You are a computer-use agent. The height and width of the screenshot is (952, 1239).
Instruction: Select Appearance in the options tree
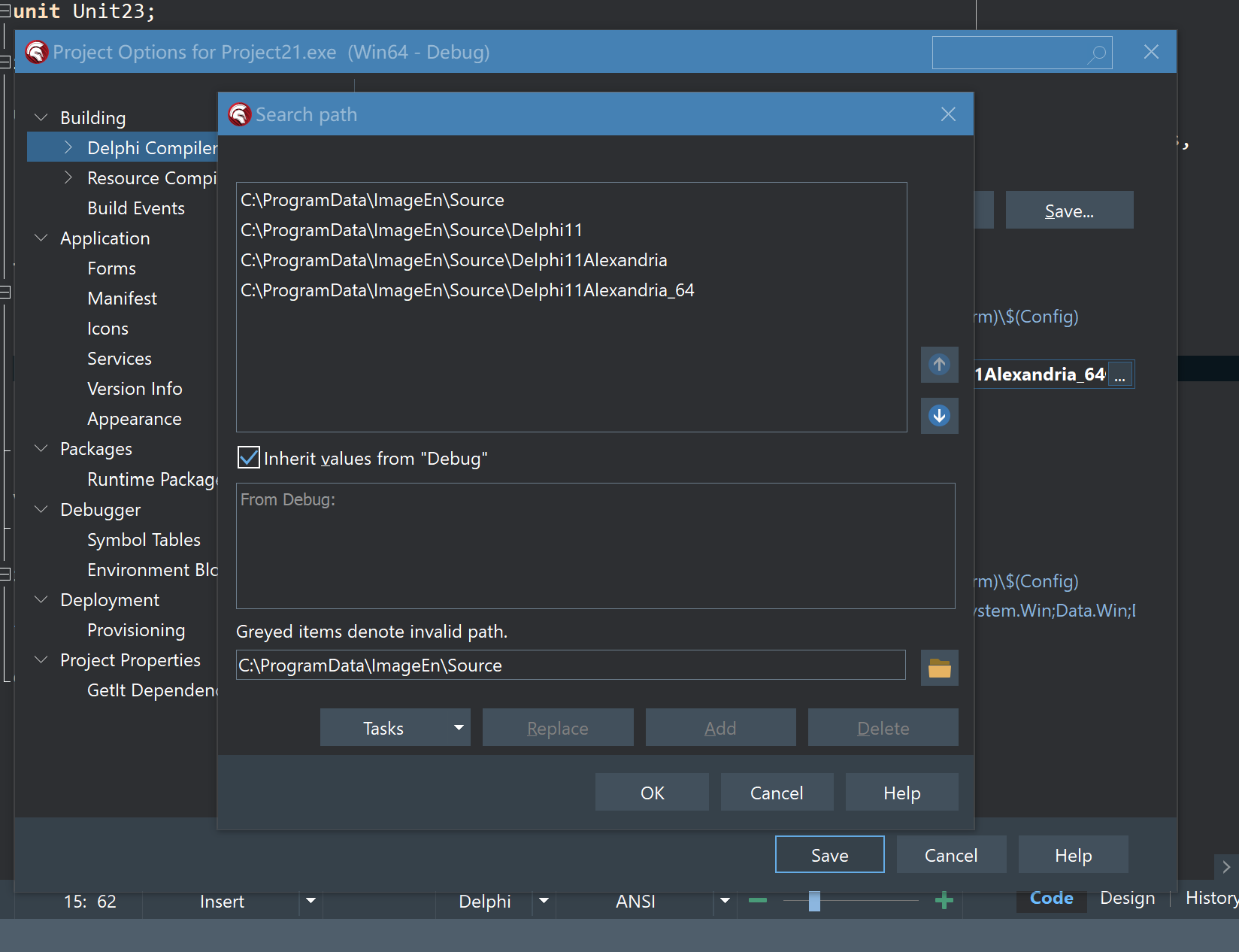pos(134,419)
